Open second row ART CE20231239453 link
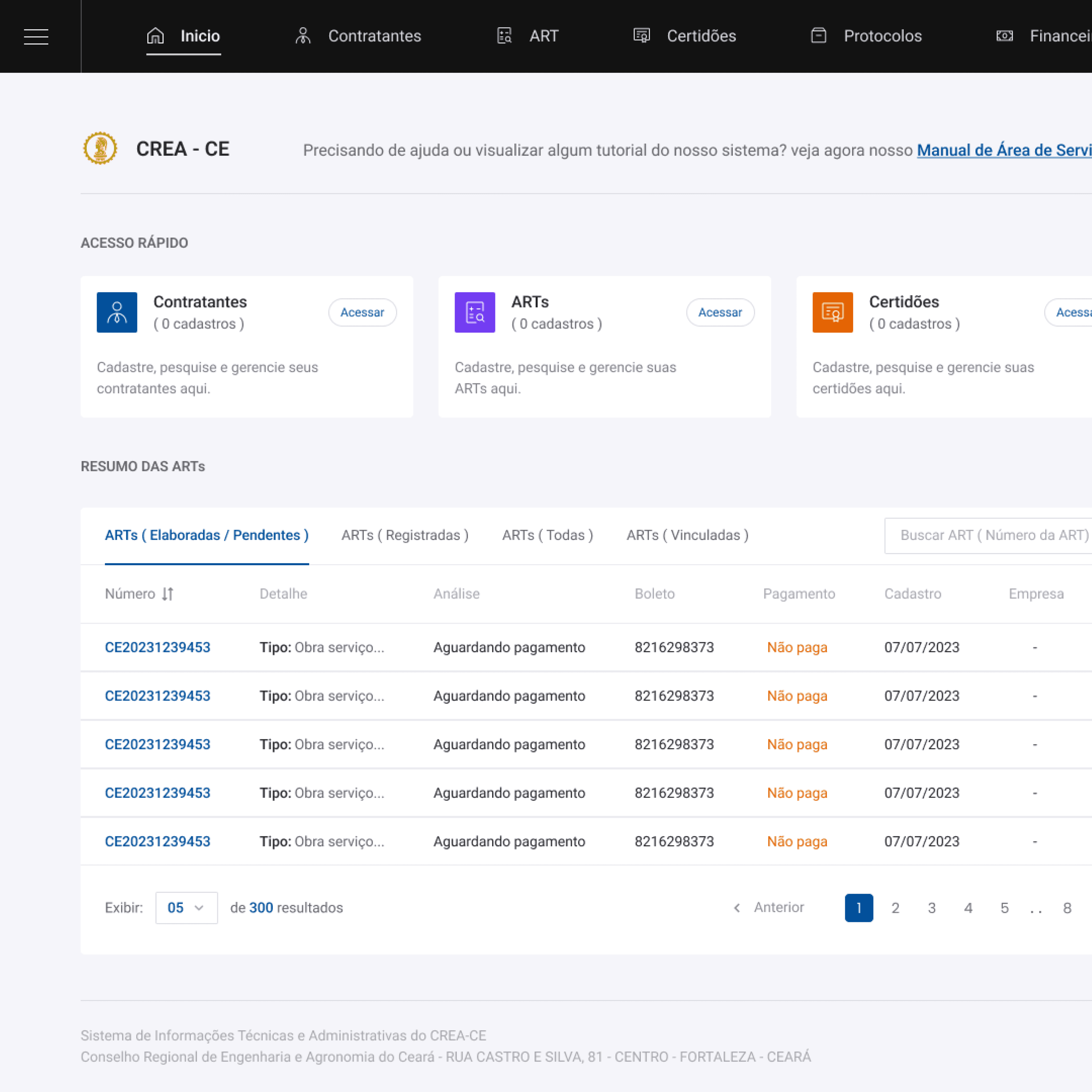The height and width of the screenshot is (1092, 1092). 158,696
